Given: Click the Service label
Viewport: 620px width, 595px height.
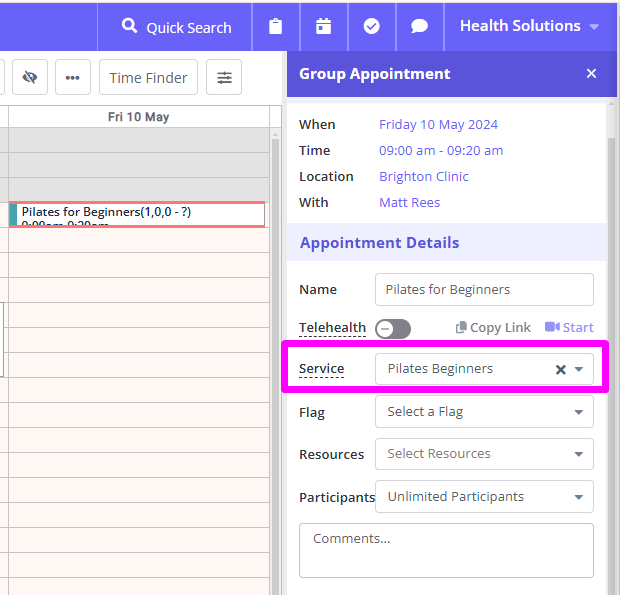Looking at the screenshot, I should 321,369.
